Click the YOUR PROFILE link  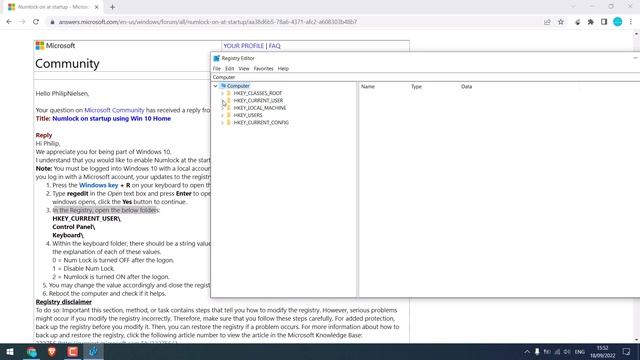pos(244,46)
